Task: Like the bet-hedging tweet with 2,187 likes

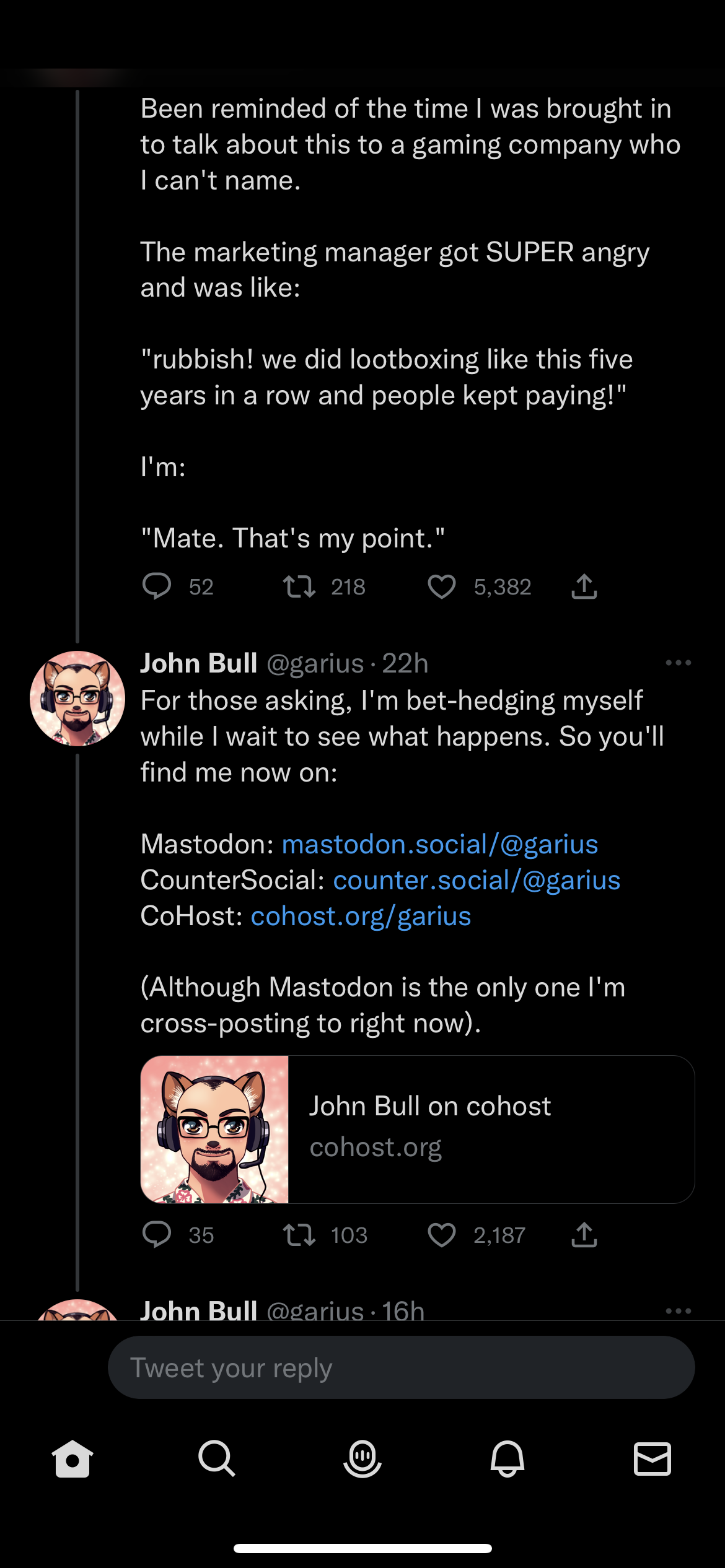Action: [x=442, y=1235]
